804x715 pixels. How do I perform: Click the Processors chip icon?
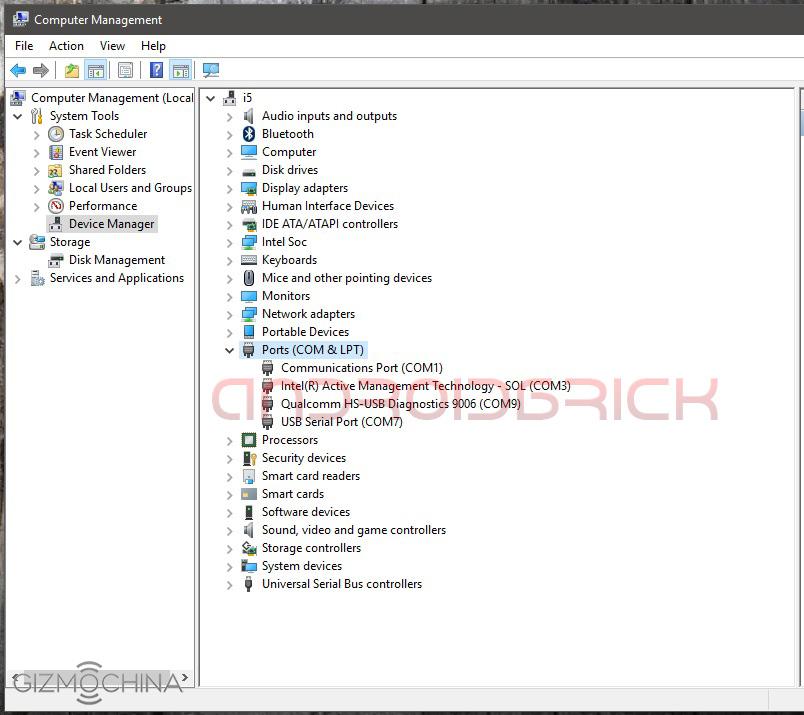point(249,440)
